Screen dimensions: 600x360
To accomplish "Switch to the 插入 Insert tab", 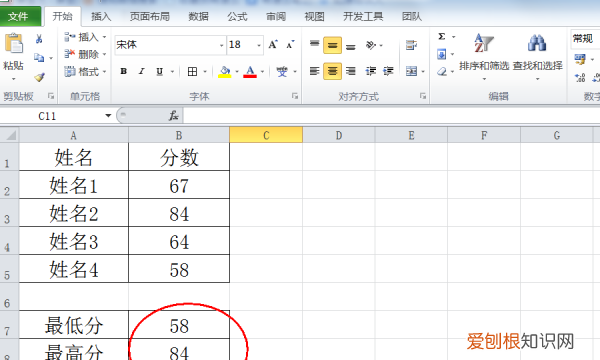I will [x=101, y=16].
